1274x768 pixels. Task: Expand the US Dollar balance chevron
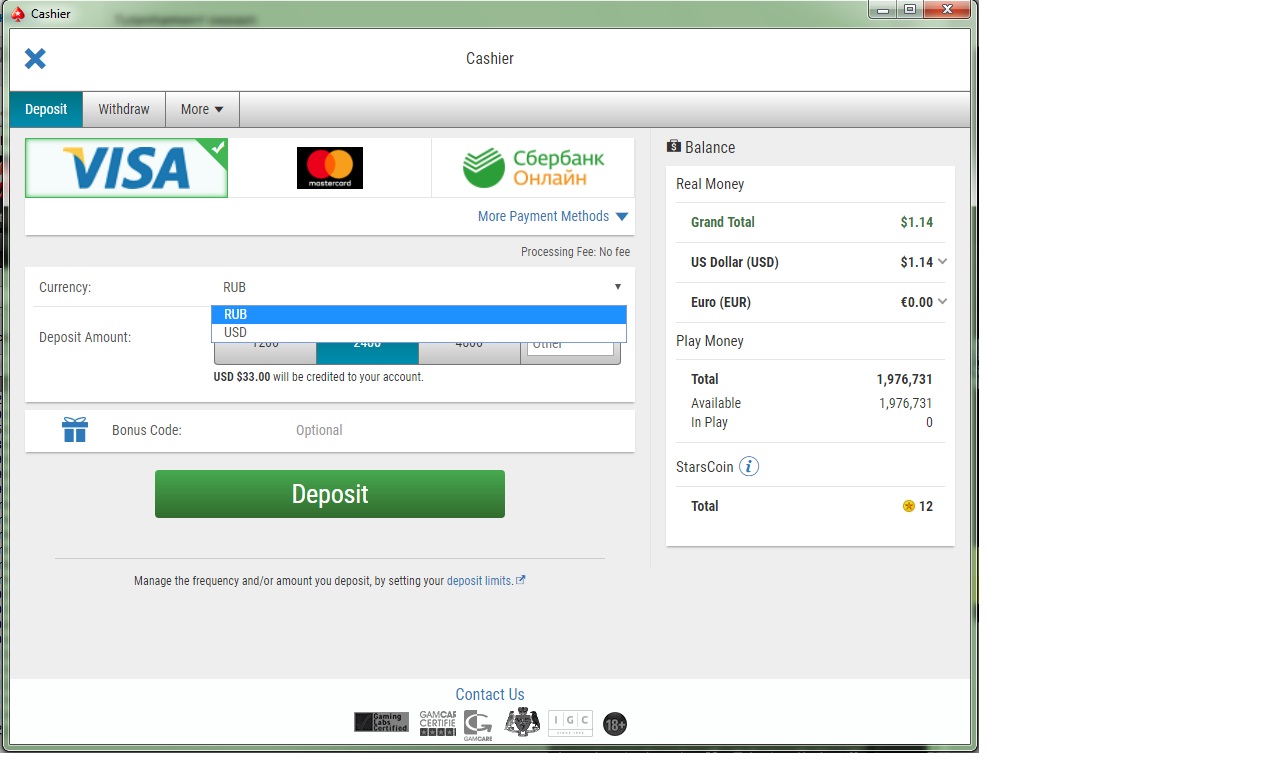942,262
